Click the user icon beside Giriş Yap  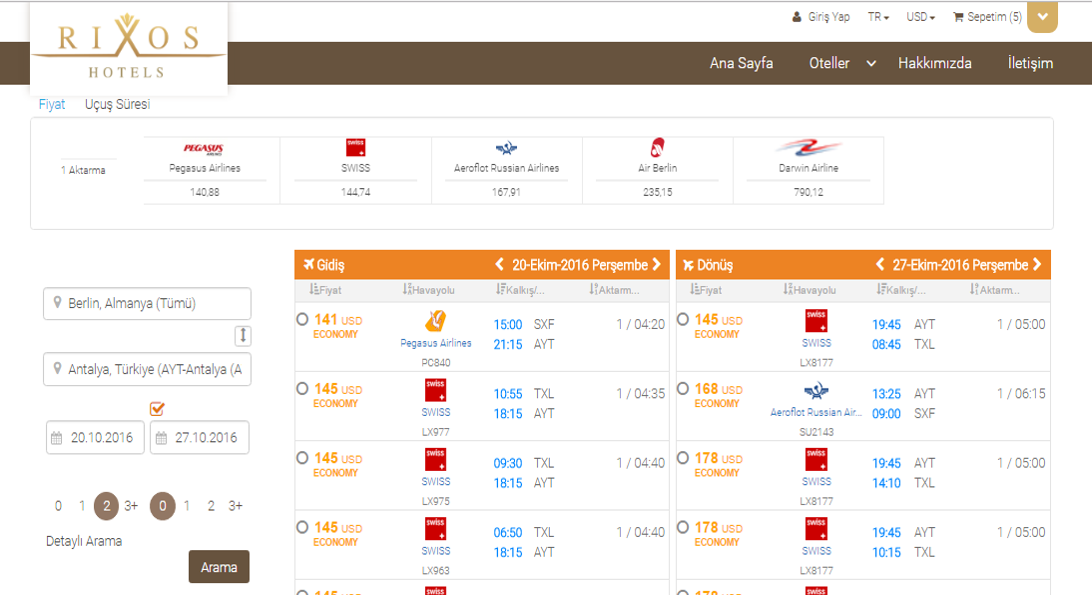point(797,17)
